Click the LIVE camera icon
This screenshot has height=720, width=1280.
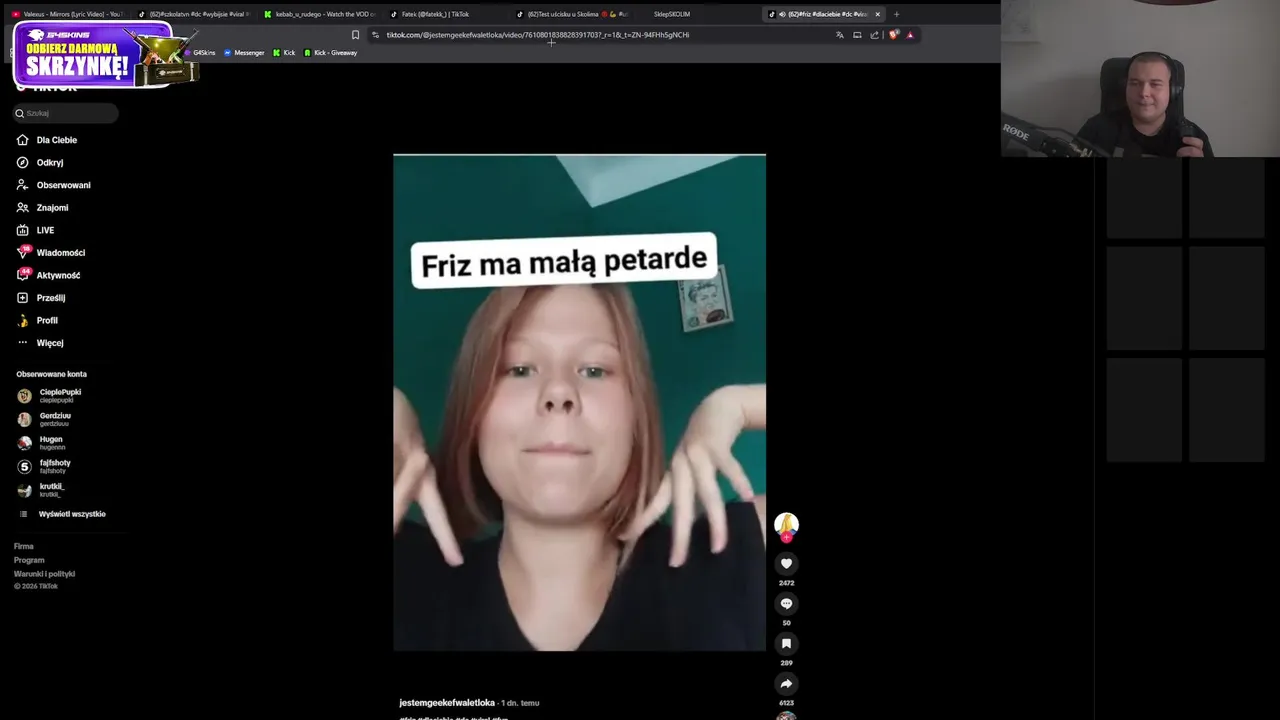(22, 230)
